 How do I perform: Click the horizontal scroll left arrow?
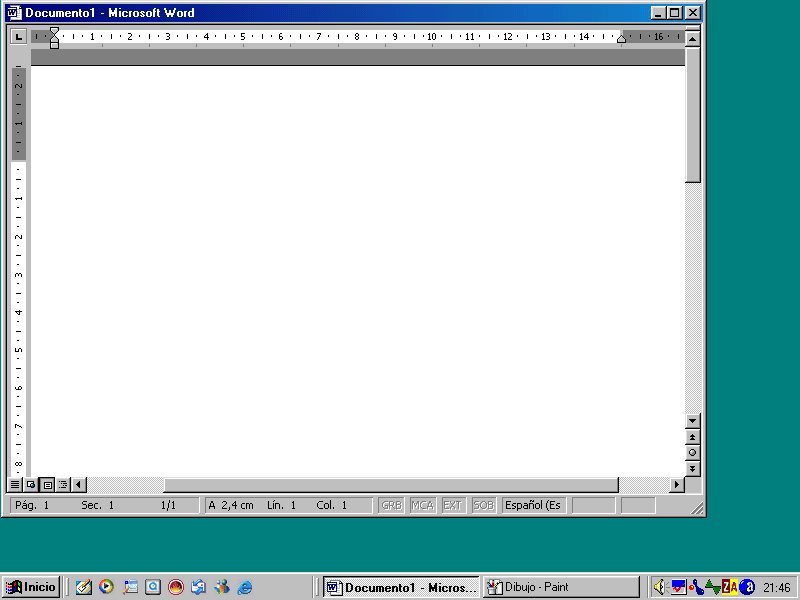[79, 484]
